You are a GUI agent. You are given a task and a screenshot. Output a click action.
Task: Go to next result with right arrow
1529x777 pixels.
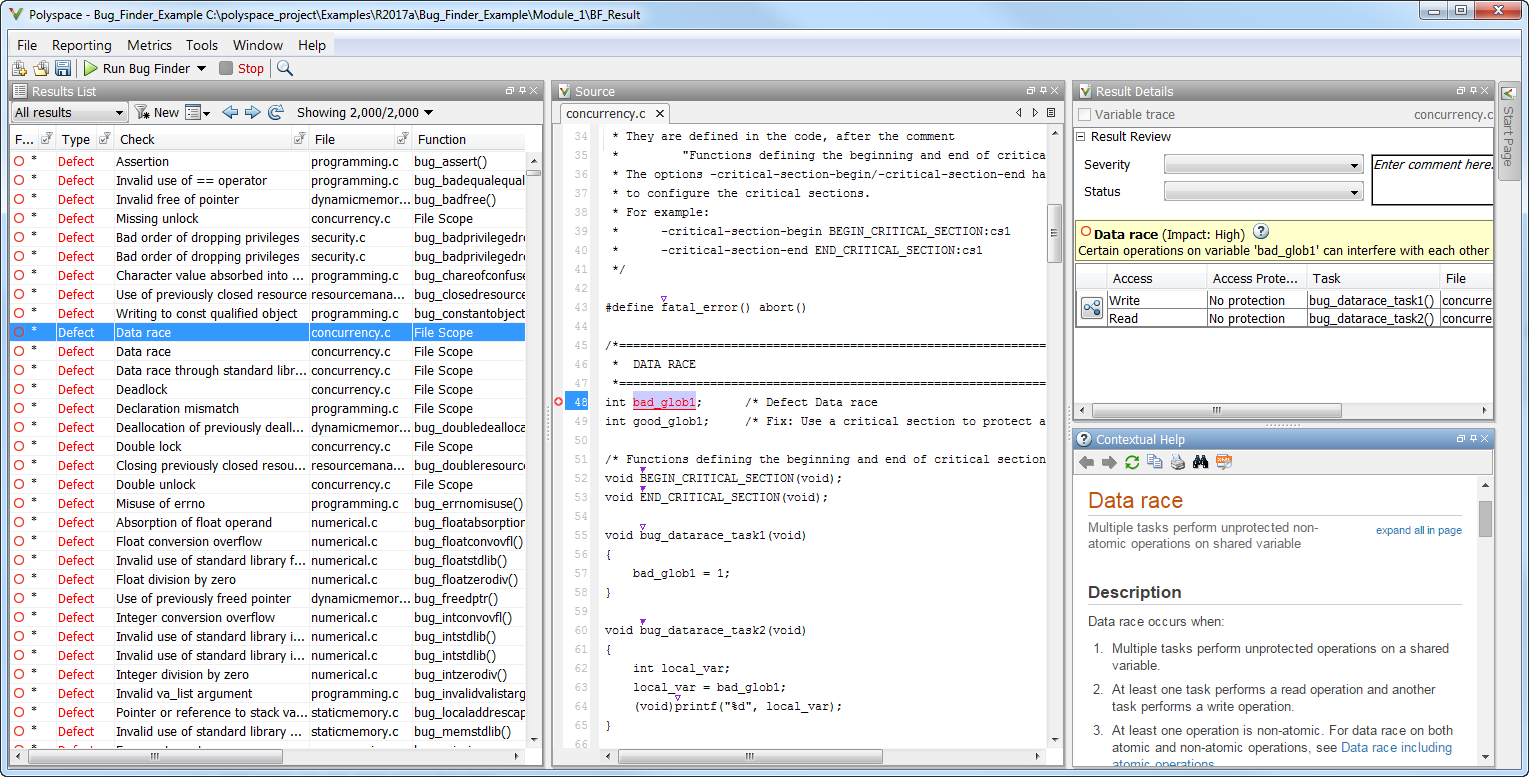pos(252,113)
